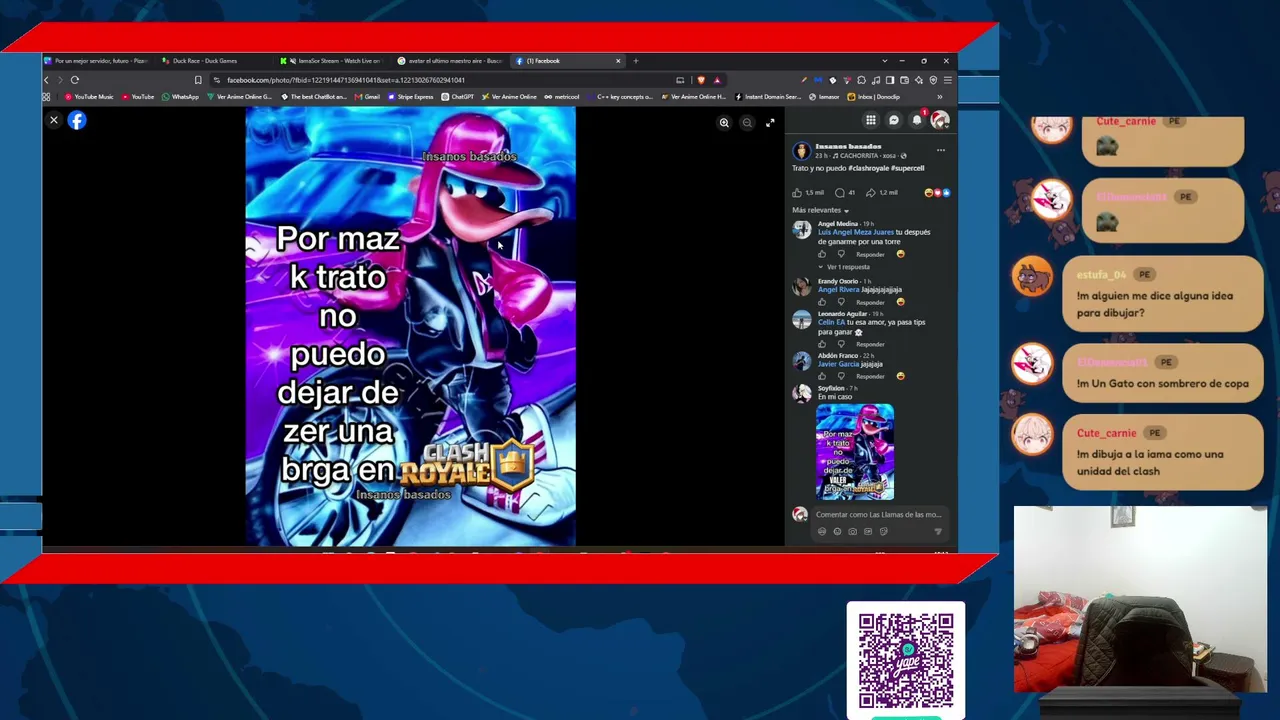Focus the Comentar como comment field

click(x=878, y=515)
